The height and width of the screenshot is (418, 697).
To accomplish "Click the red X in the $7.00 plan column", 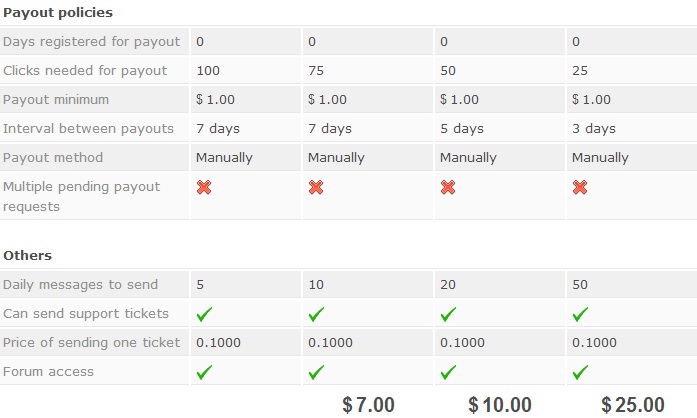I will 316,187.
